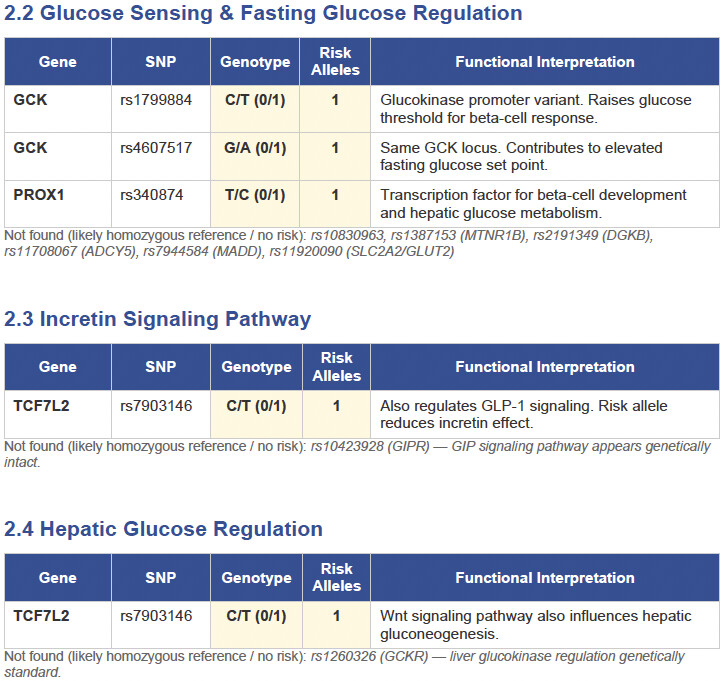Viewport: 725px width, 681px height.
Task: Select the rs340874 SNP cell
Action: [153, 195]
